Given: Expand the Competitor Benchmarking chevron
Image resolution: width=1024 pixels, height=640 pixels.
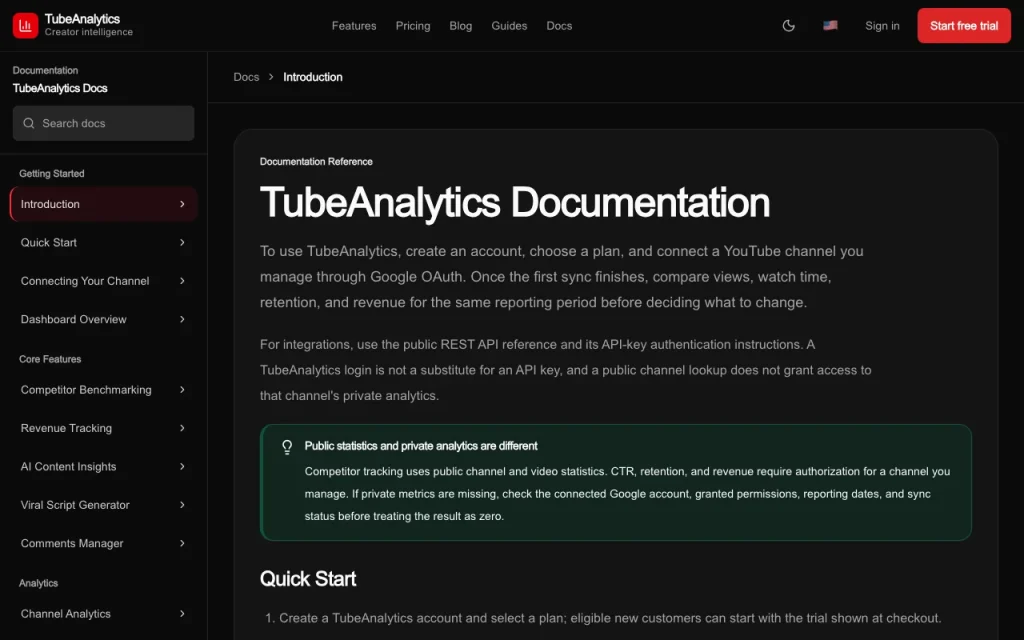Looking at the screenshot, I should tap(182, 390).
